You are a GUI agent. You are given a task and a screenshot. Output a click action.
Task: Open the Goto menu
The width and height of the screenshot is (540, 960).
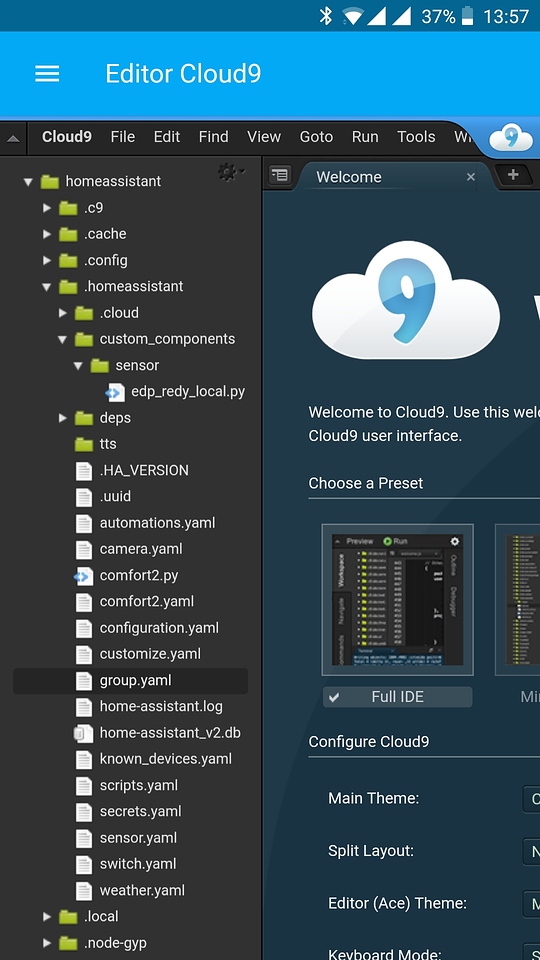[316, 137]
